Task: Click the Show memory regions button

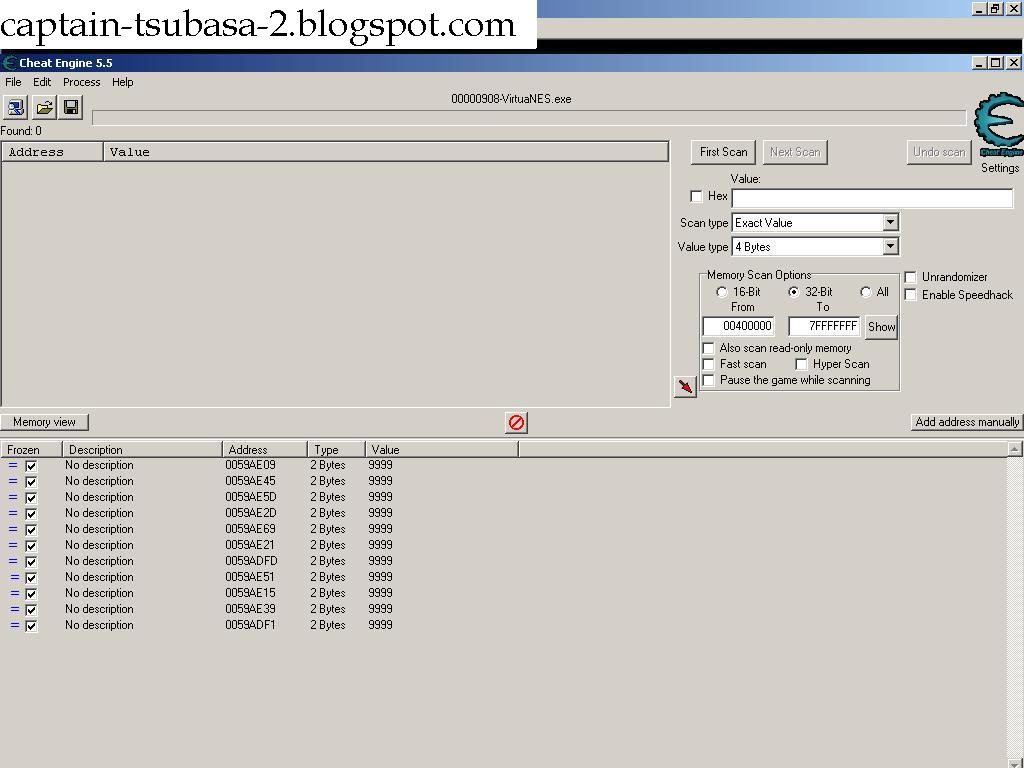Action: click(881, 327)
